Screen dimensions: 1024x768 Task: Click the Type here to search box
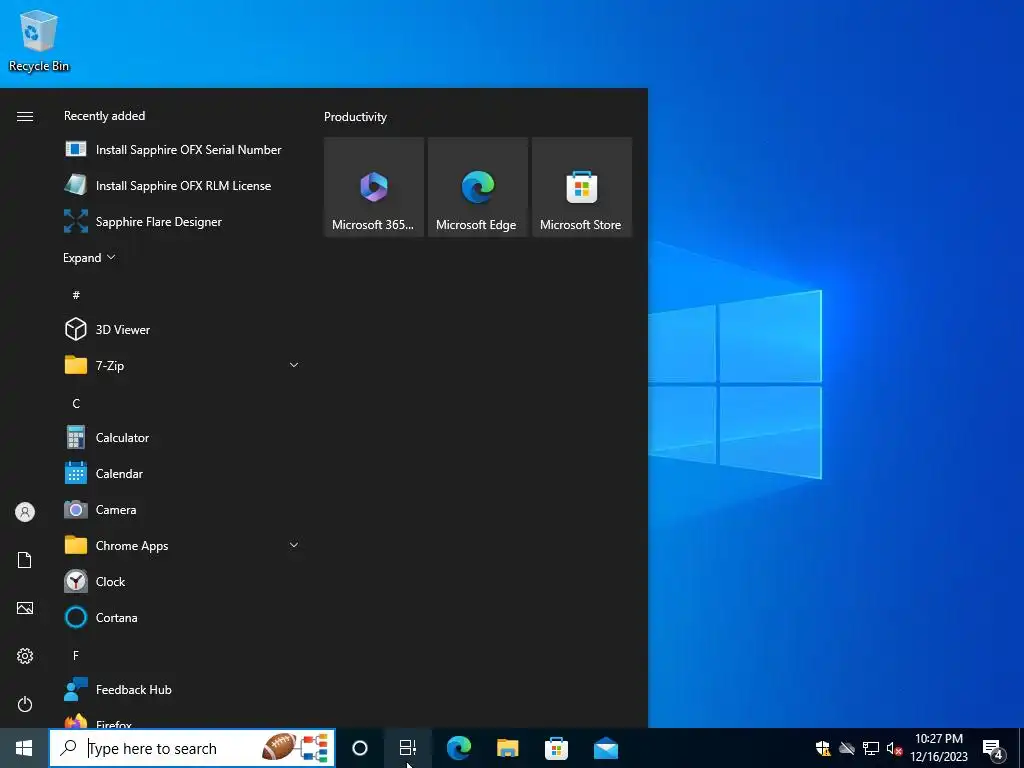[192, 748]
